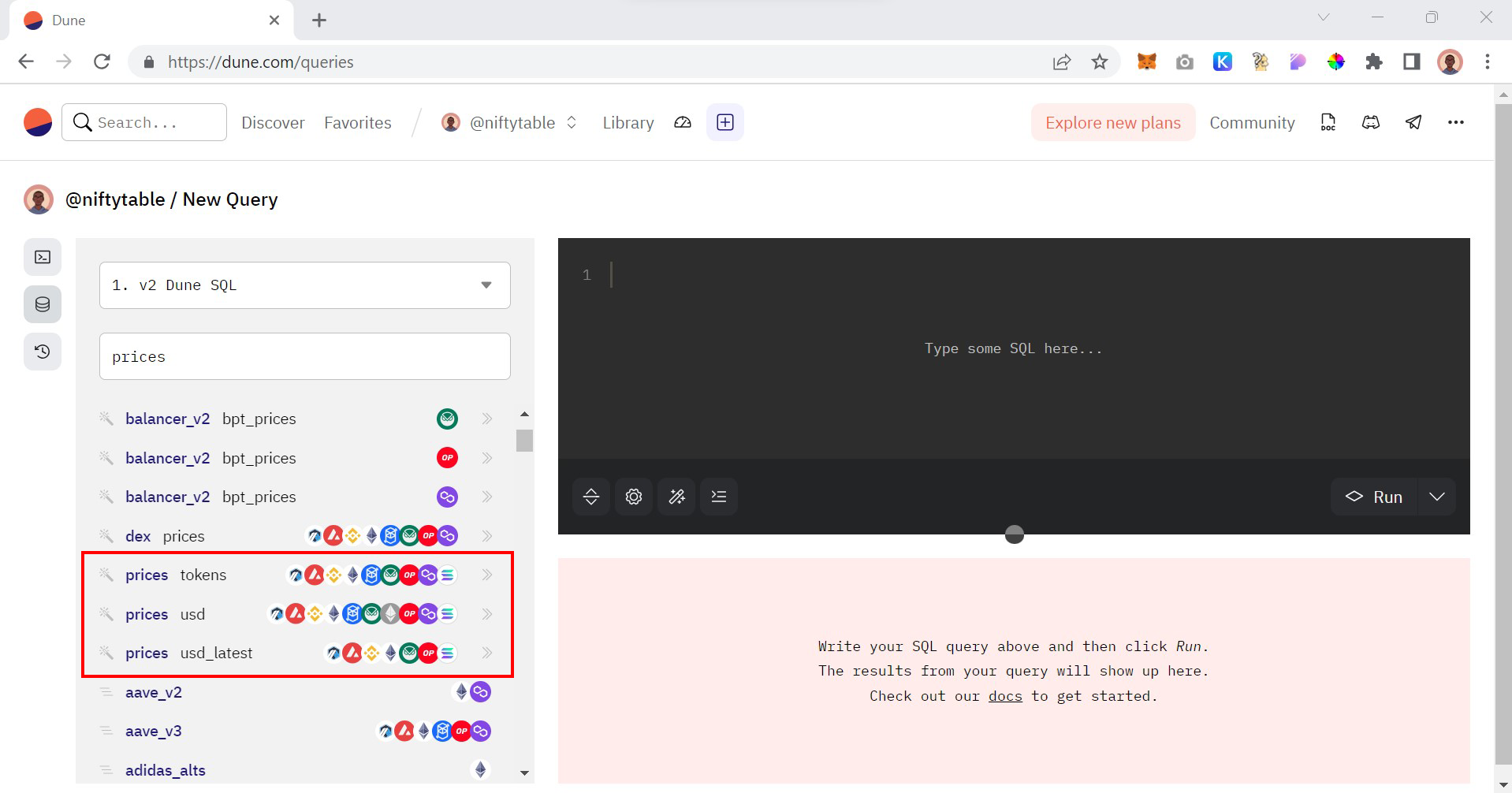Share this page from address bar

1062,61
